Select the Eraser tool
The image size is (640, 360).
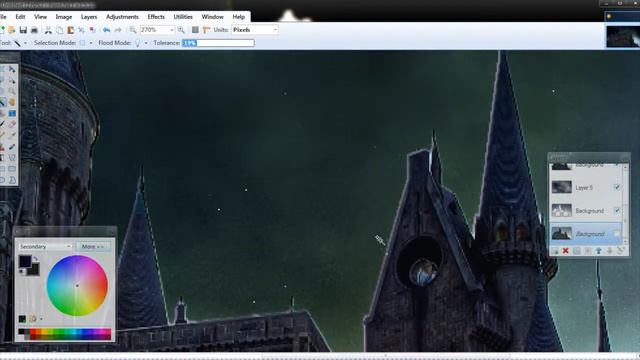tap(12, 124)
